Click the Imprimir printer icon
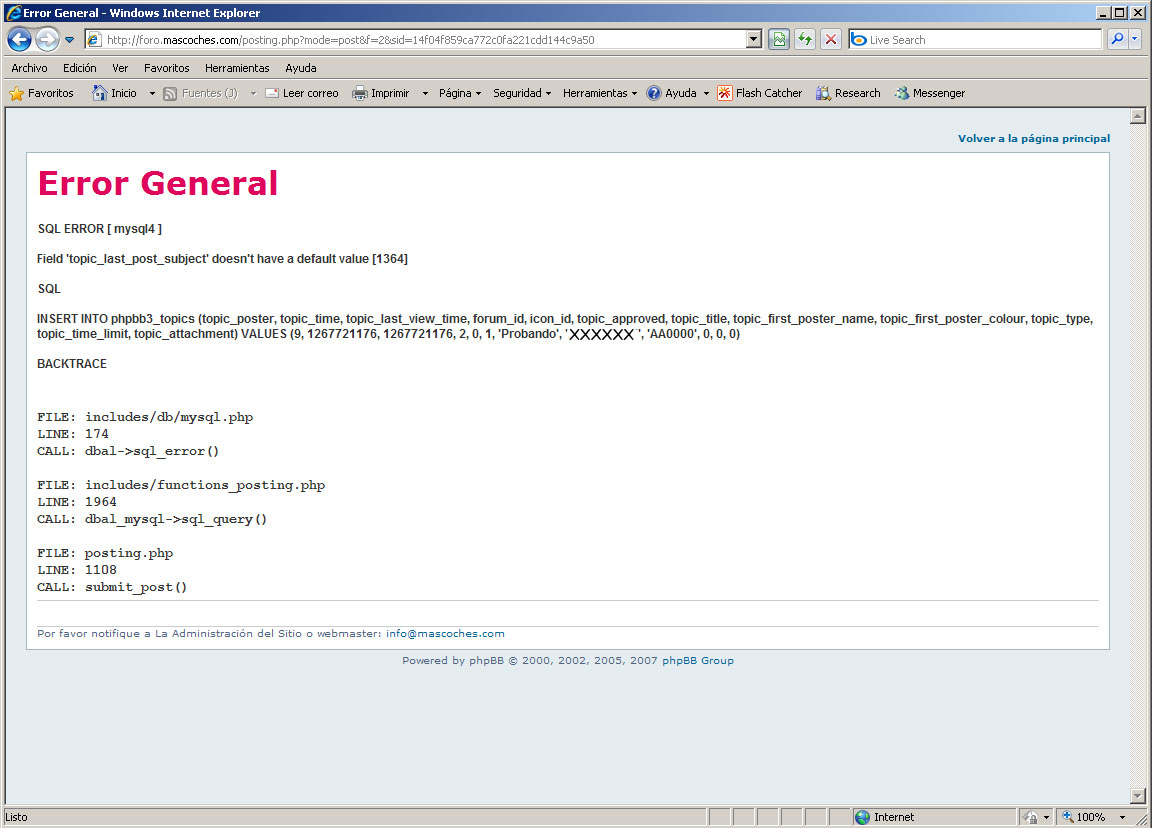The image size is (1152, 828). (359, 93)
